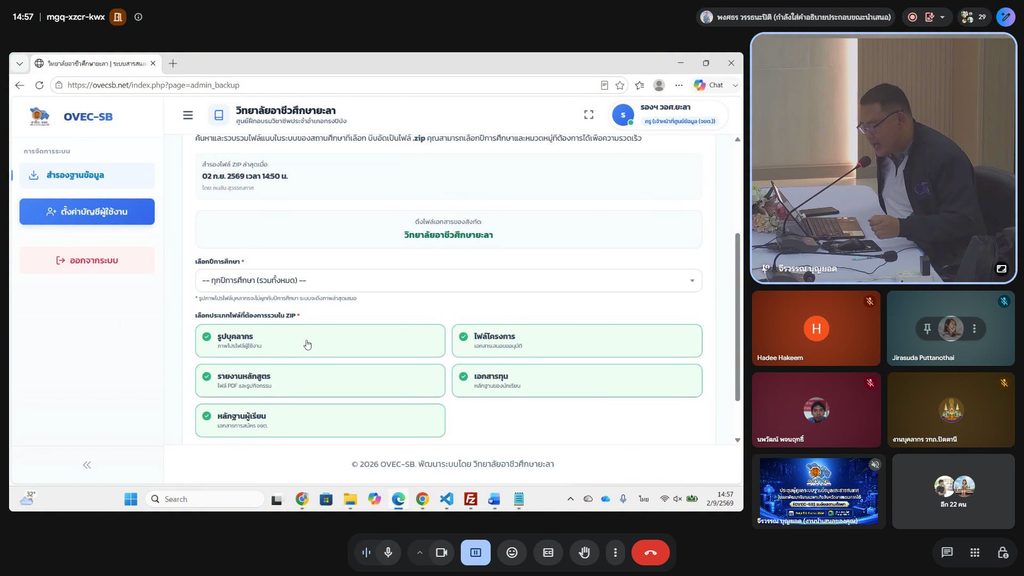This screenshot has height=576, width=1024.
Task: Click the ออกจากระบบ logout button
Action: (87, 260)
